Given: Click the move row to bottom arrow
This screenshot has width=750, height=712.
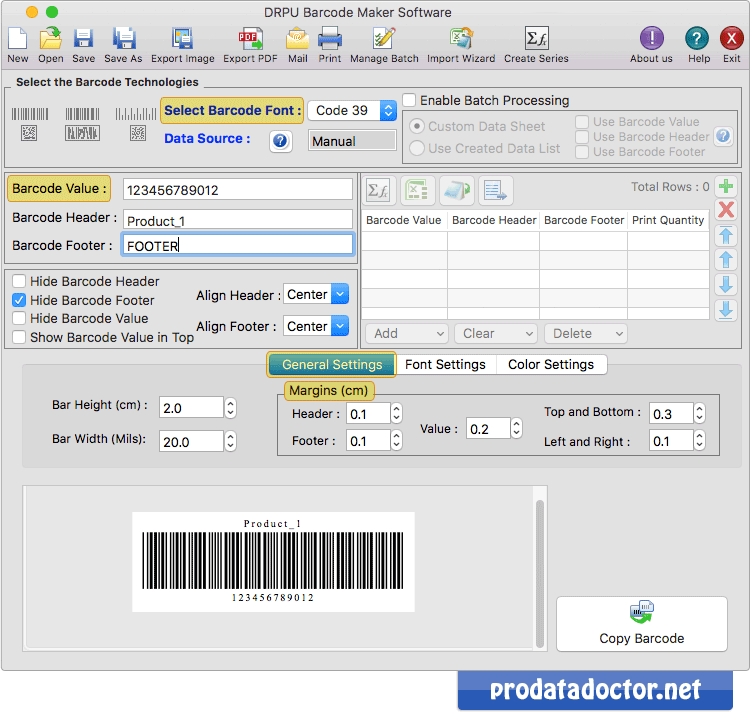Looking at the screenshot, I should (x=726, y=310).
